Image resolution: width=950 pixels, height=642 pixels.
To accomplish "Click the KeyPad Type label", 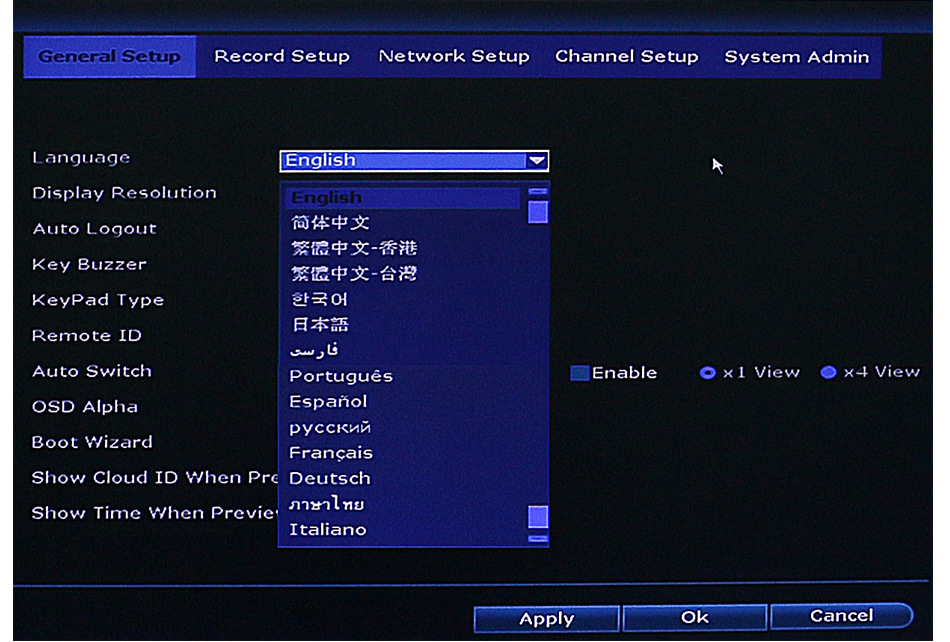I will pos(98,300).
